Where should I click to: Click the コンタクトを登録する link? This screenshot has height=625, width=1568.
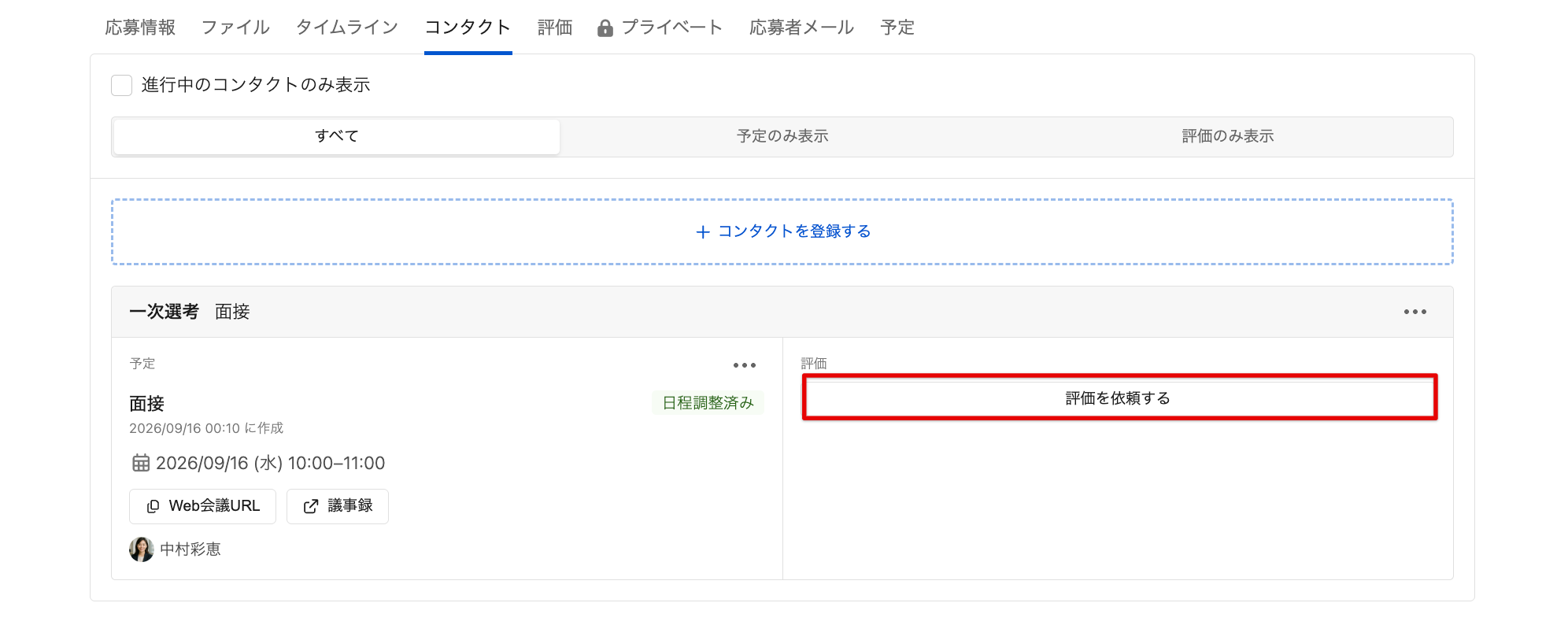pyautogui.click(x=793, y=231)
